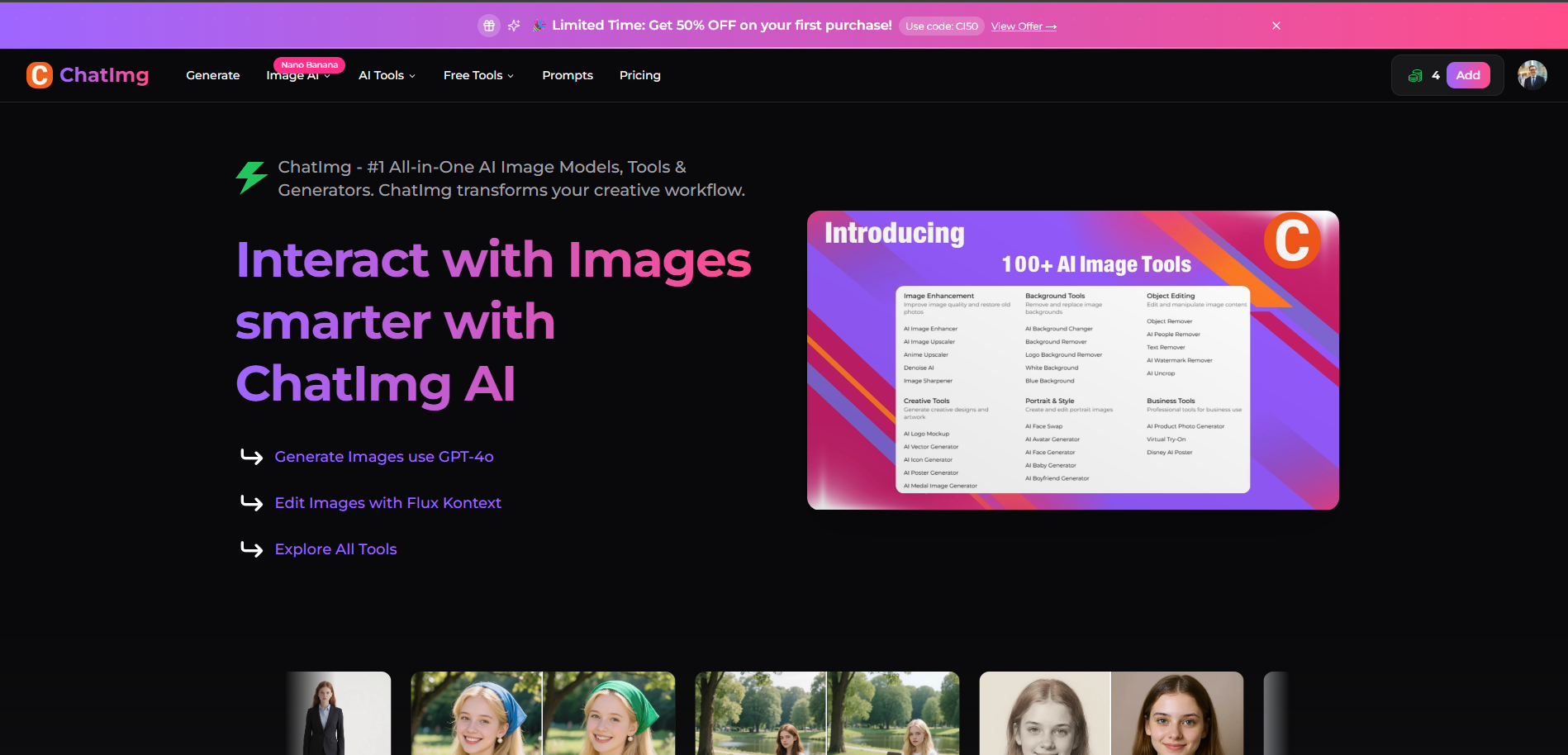Open the View Offer link
This screenshot has width=1568, height=755.
pyautogui.click(x=1023, y=26)
